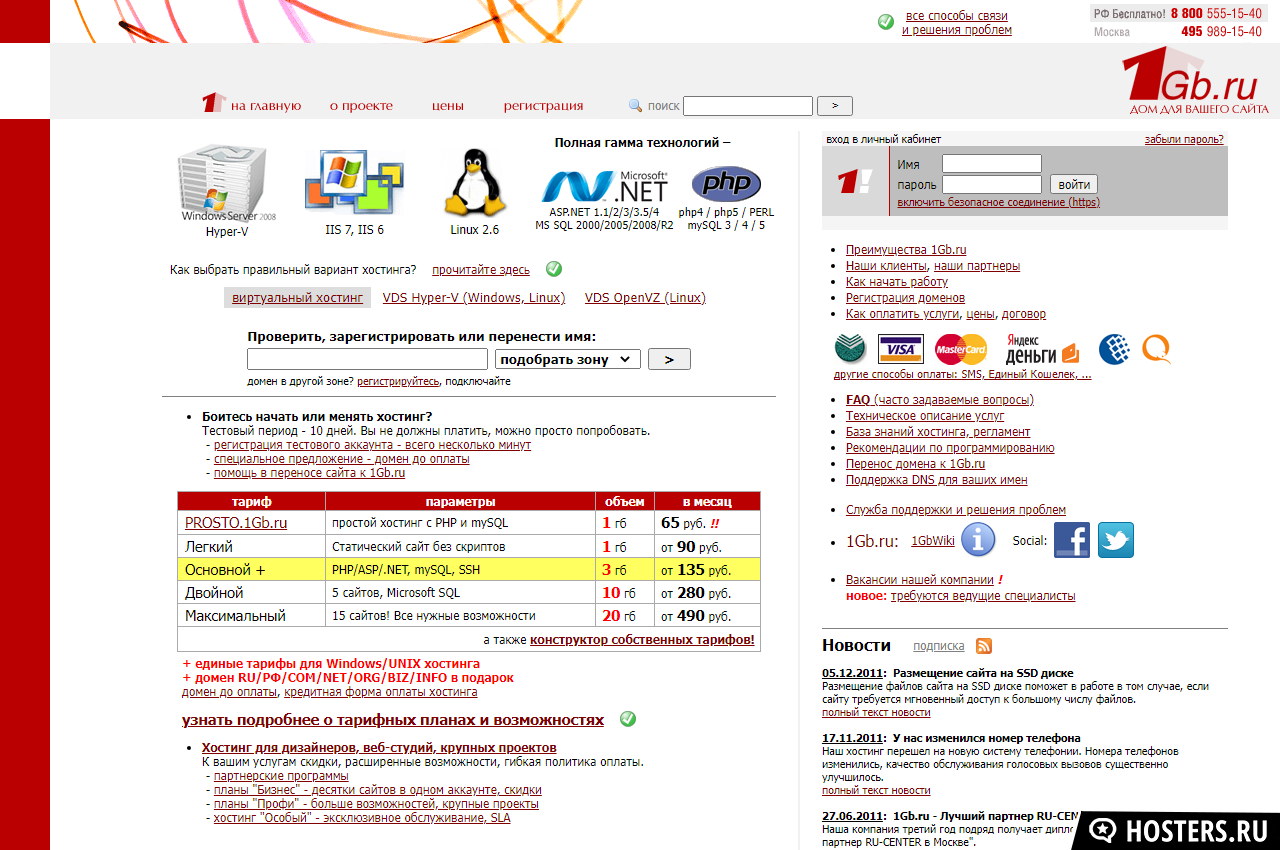Click the RSS feed icon beside подписка
The width and height of the screenshot is (1280, 850).
984,646
